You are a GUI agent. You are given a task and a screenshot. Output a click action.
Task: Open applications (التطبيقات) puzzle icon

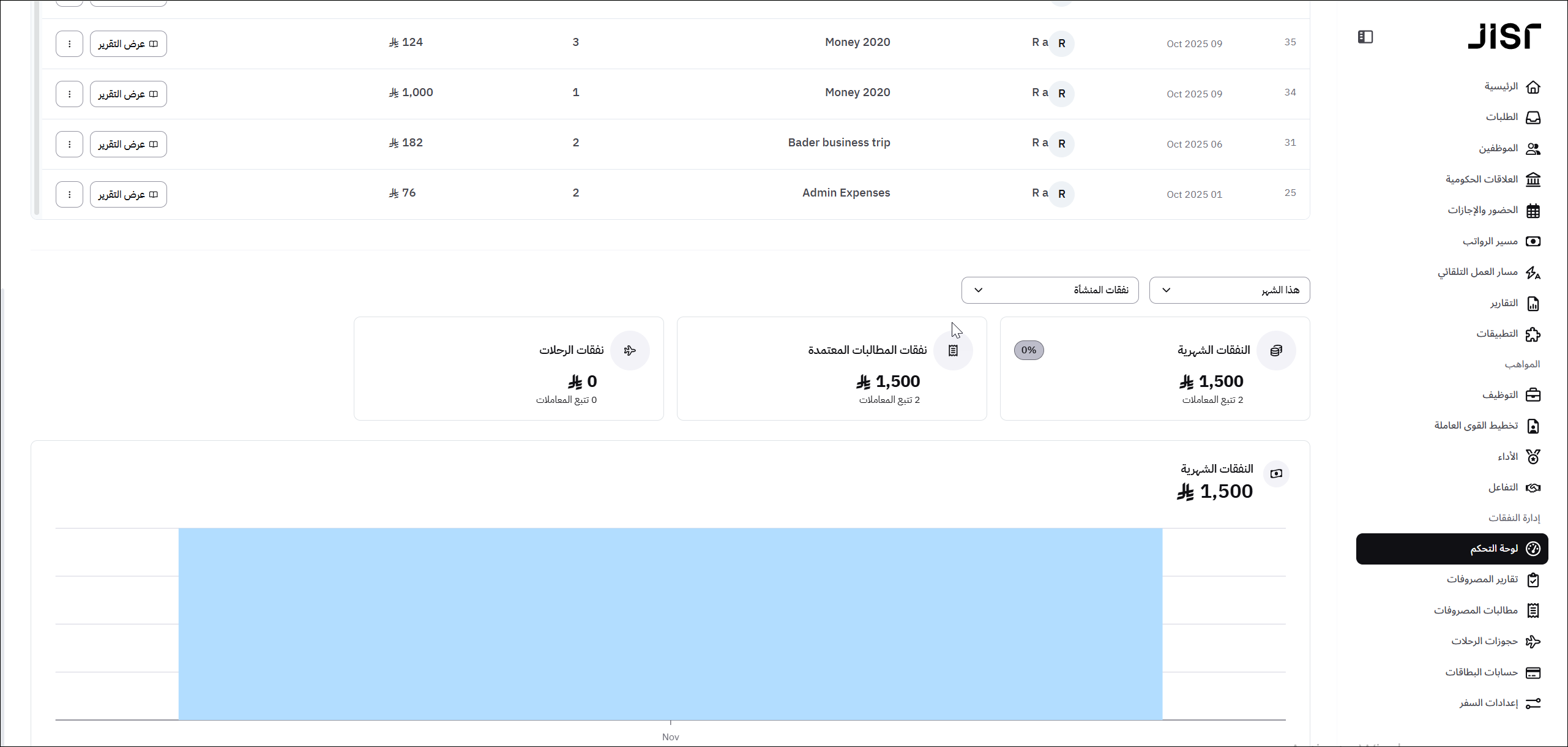[1533, 334]
